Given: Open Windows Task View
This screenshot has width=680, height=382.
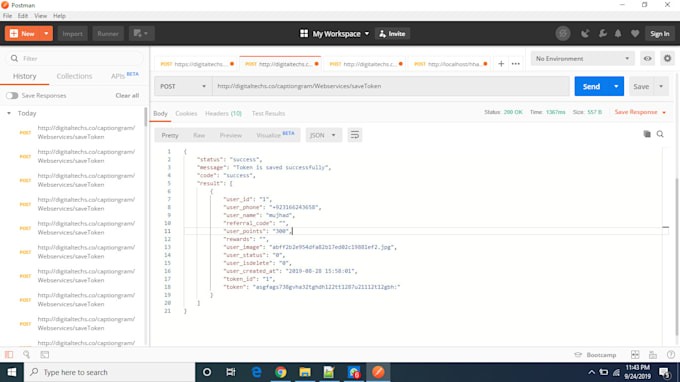Looking at the screenshot, I should tap(231, 372).
